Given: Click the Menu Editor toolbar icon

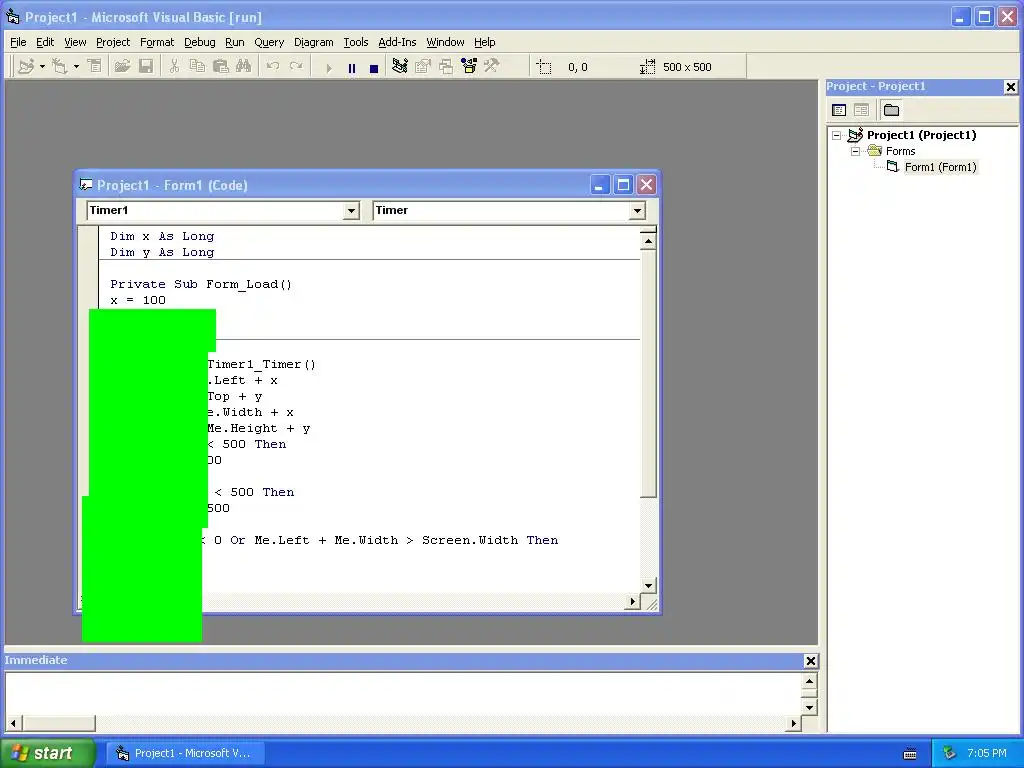Looking at the screenshot, I should coord(95,67).
